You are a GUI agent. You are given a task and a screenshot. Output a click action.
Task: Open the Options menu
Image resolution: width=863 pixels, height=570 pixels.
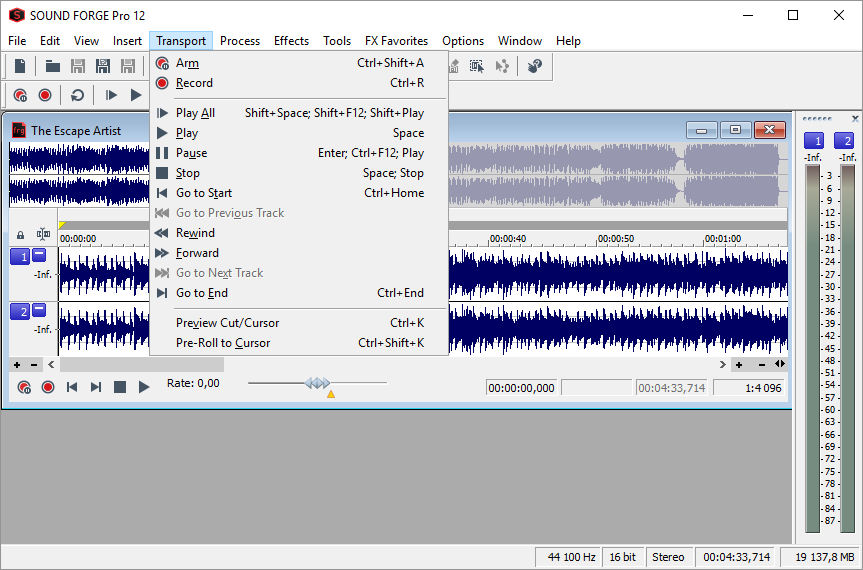pos(463,41)
